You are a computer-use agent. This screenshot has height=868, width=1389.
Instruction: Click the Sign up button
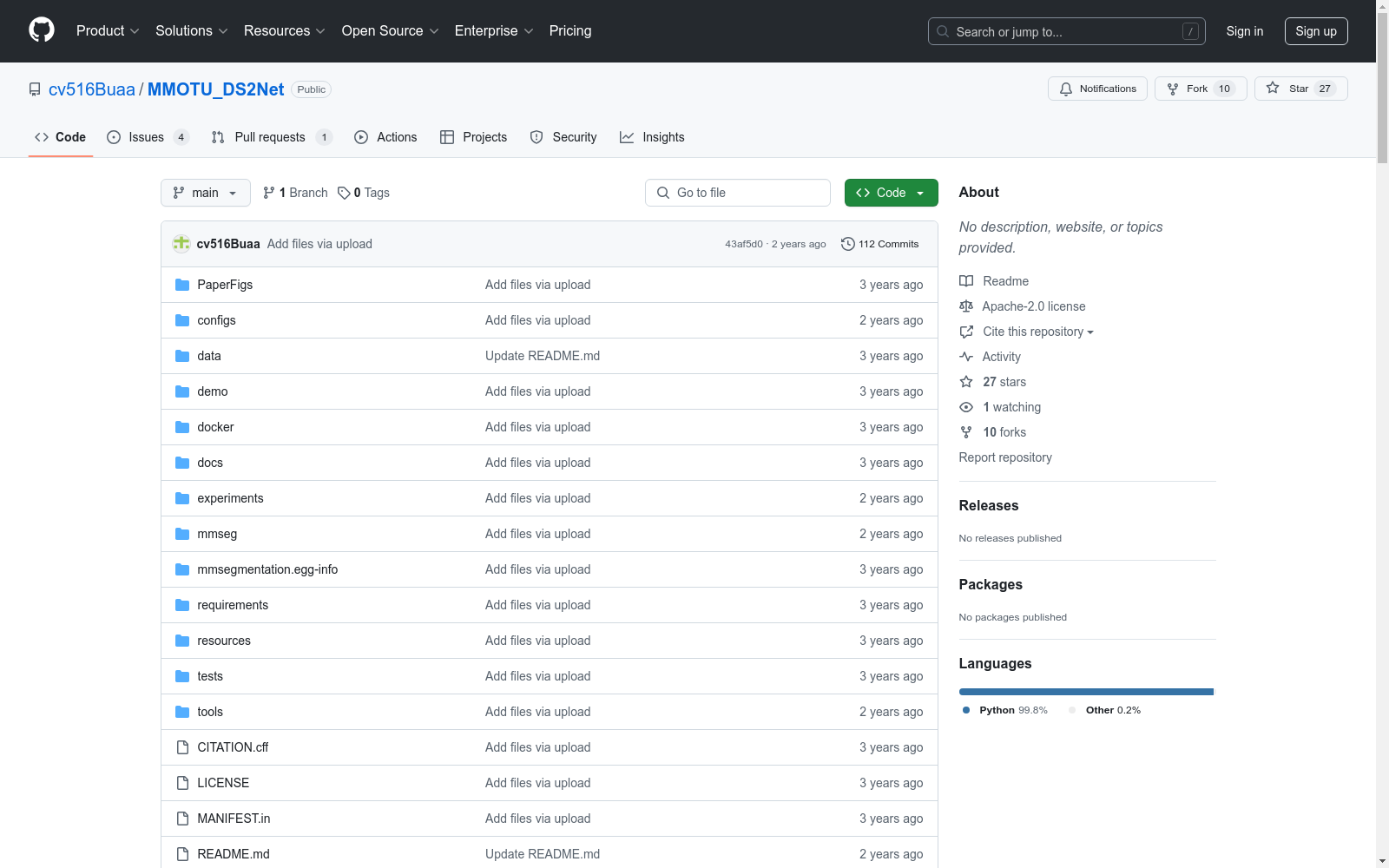(x=1316, y=31)
